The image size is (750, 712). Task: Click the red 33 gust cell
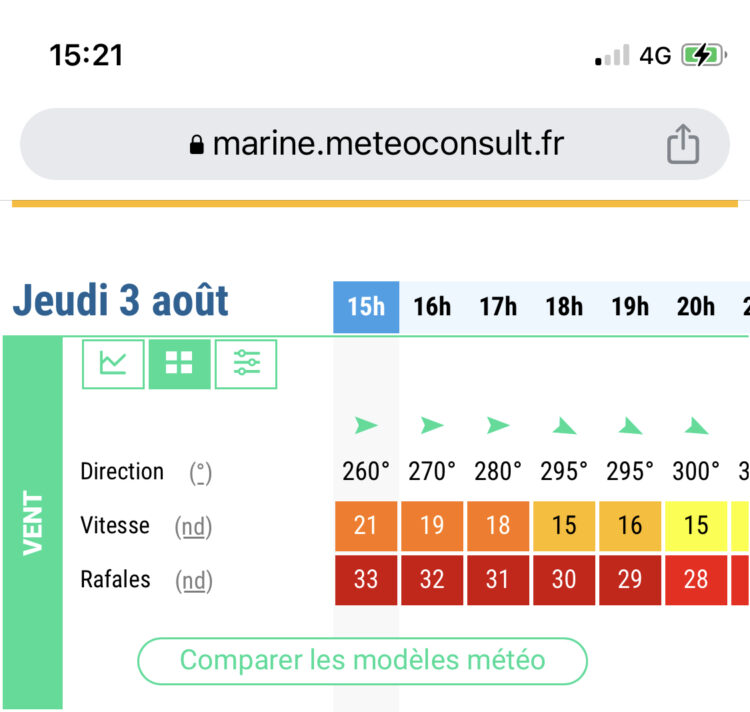(366, 580)
